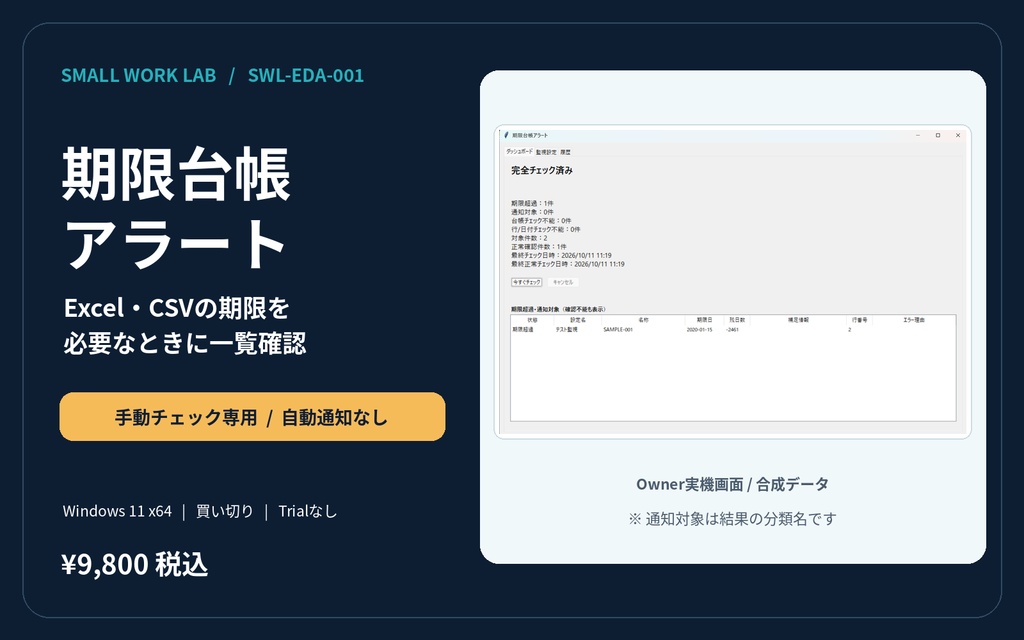Click the 状態 column header
The image size is (1024, 640).
tap(532, 320)
